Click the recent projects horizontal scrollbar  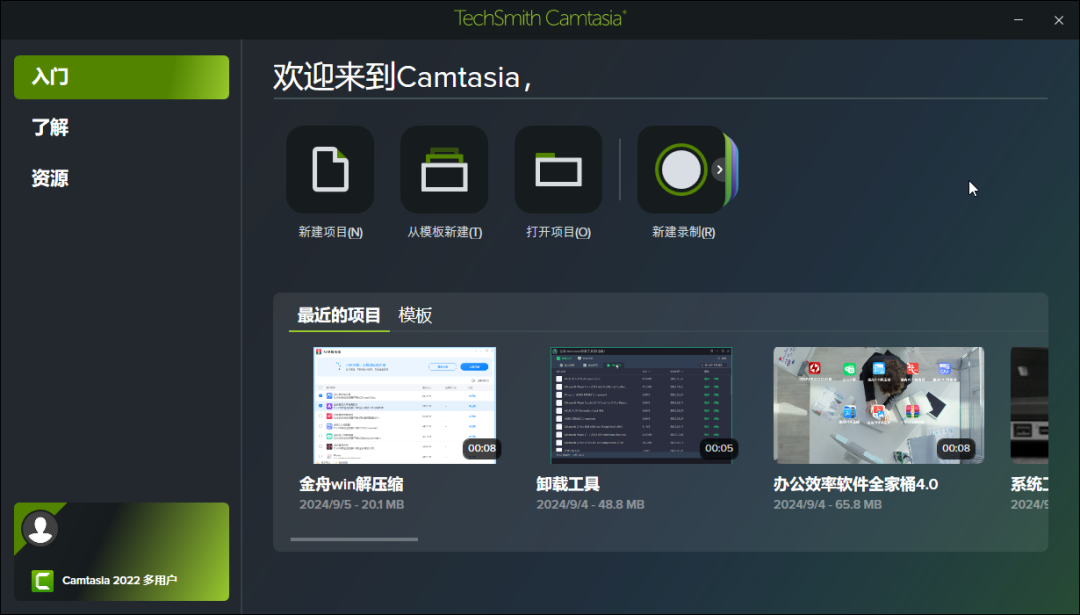(x=354, y=539)
